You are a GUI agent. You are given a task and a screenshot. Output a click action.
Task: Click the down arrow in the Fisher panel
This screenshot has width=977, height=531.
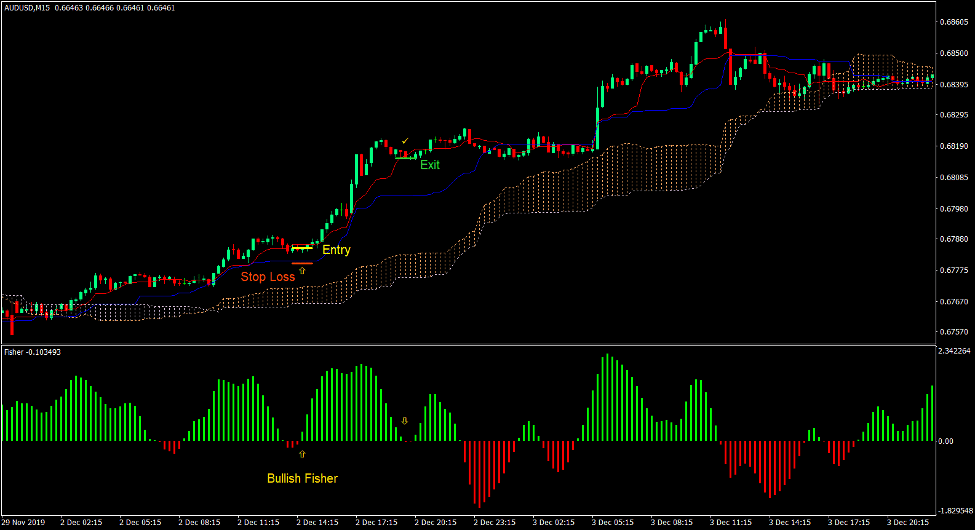click(404, 421)
